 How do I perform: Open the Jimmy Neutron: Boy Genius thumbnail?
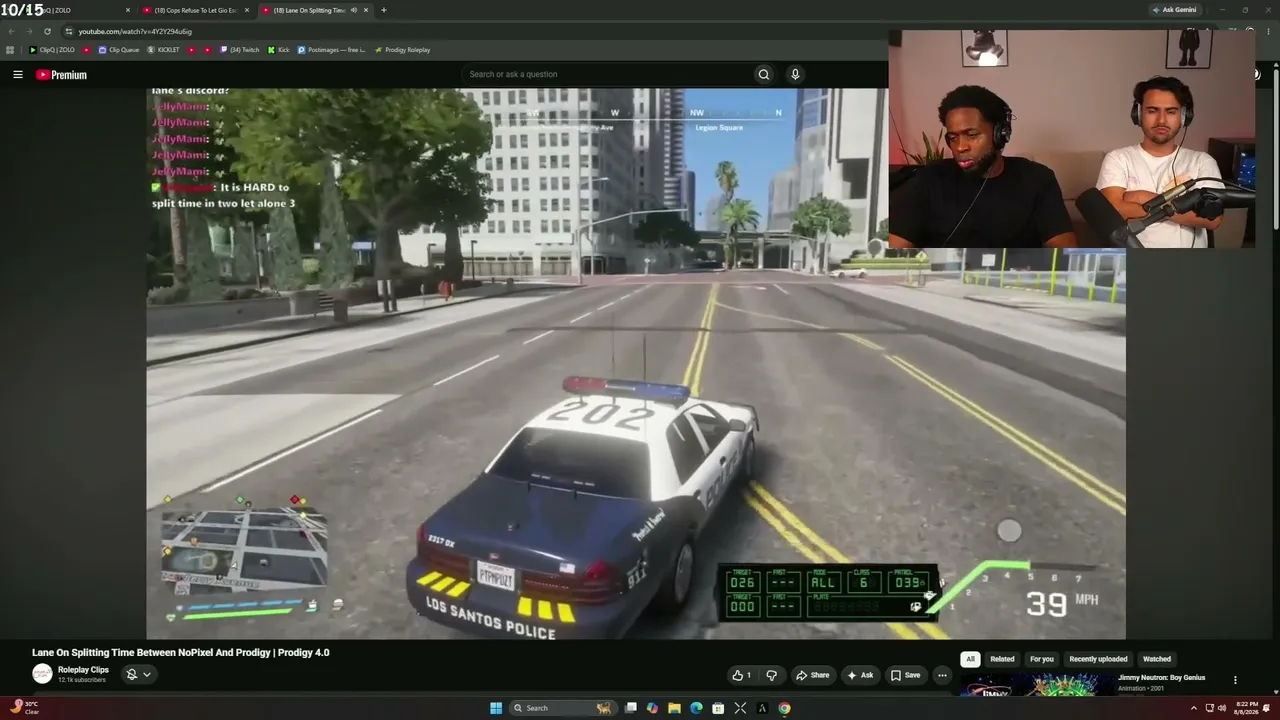pos(1035,686)
